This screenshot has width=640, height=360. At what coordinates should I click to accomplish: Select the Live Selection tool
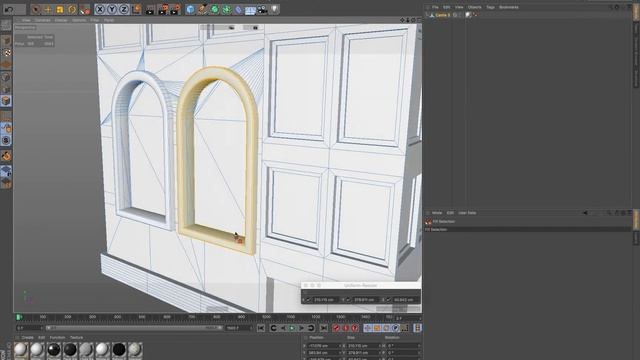click(36, 9)
